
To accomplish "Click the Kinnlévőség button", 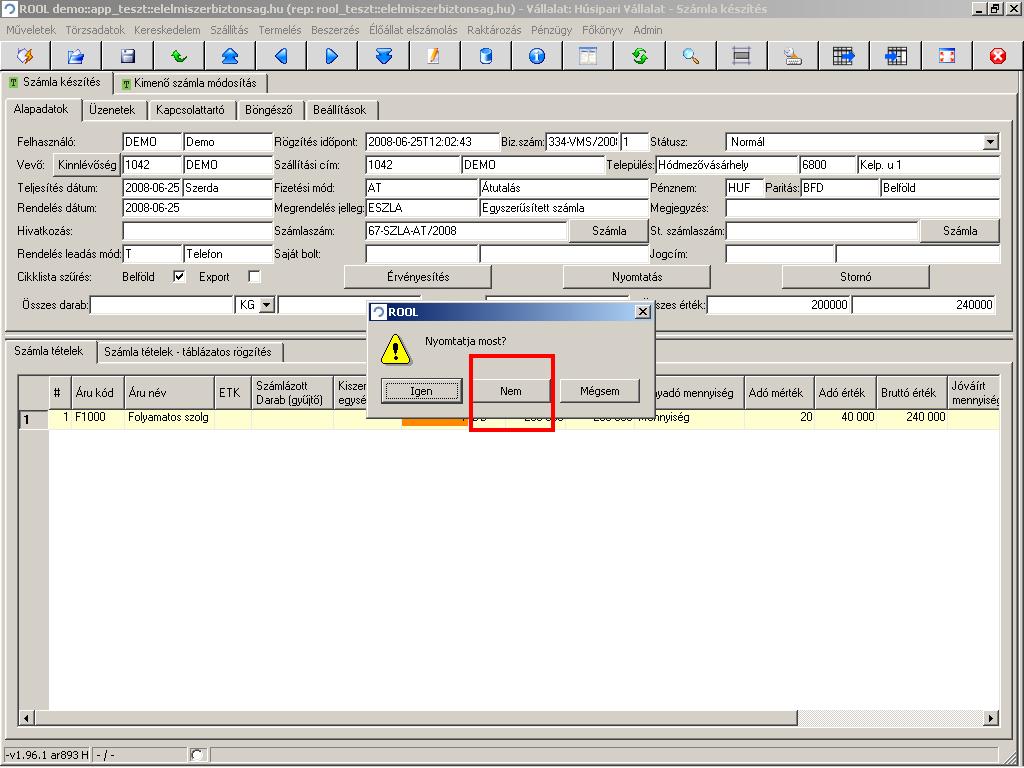I will pyautogui.click(x=87, y=165).
